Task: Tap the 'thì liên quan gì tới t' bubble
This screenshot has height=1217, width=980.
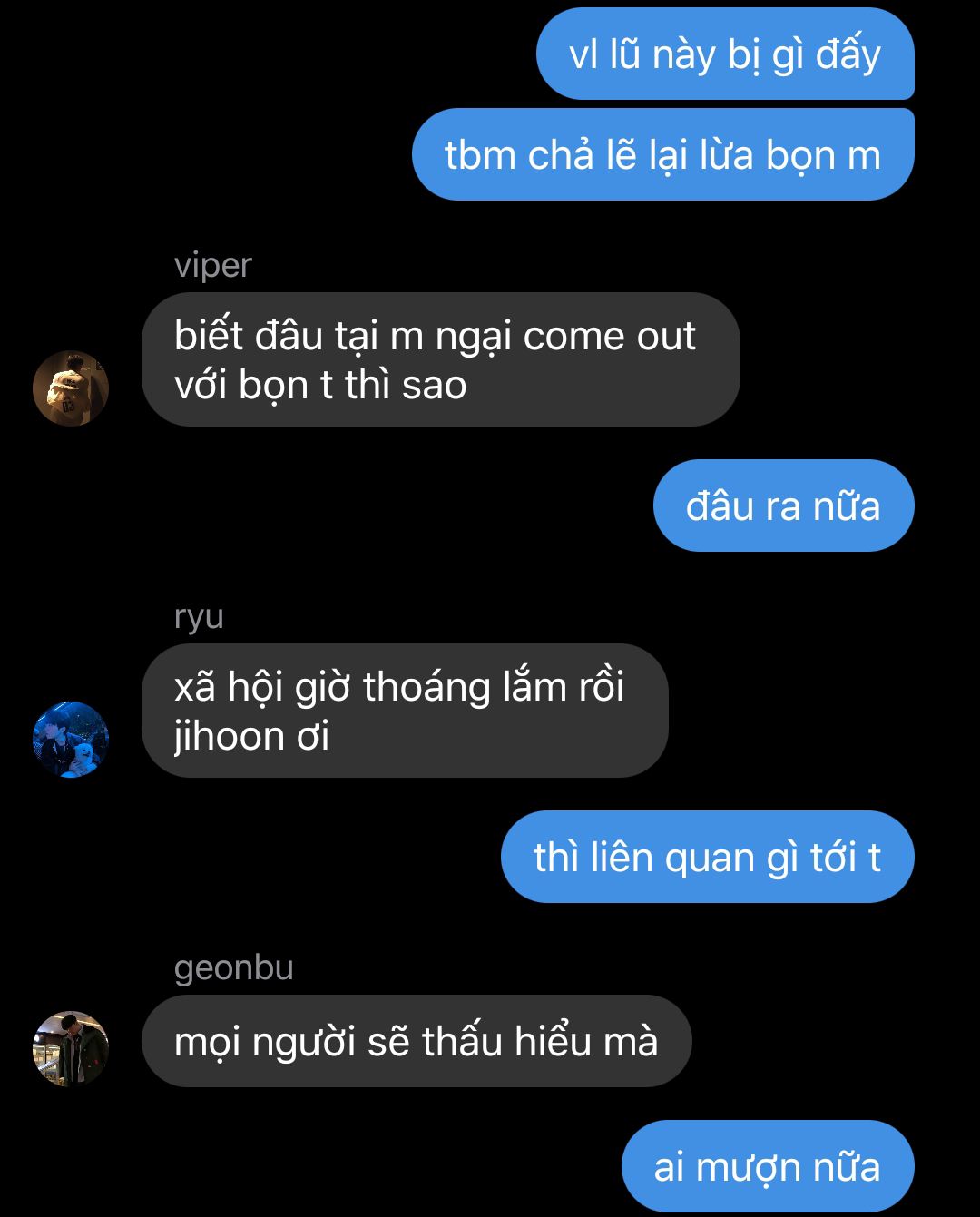Action: [708, 857]
